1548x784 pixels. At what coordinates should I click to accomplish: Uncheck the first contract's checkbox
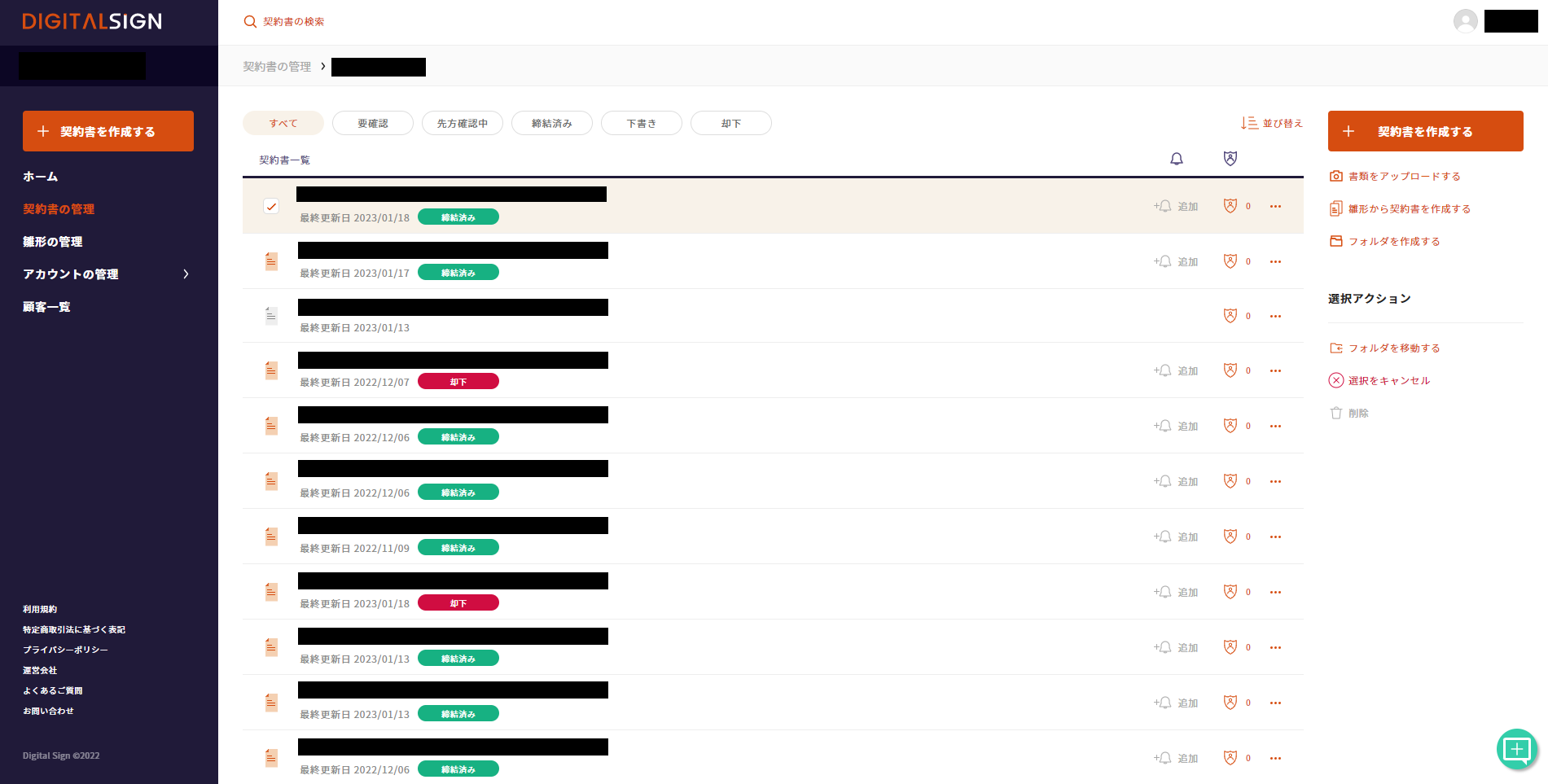(271, 206)
